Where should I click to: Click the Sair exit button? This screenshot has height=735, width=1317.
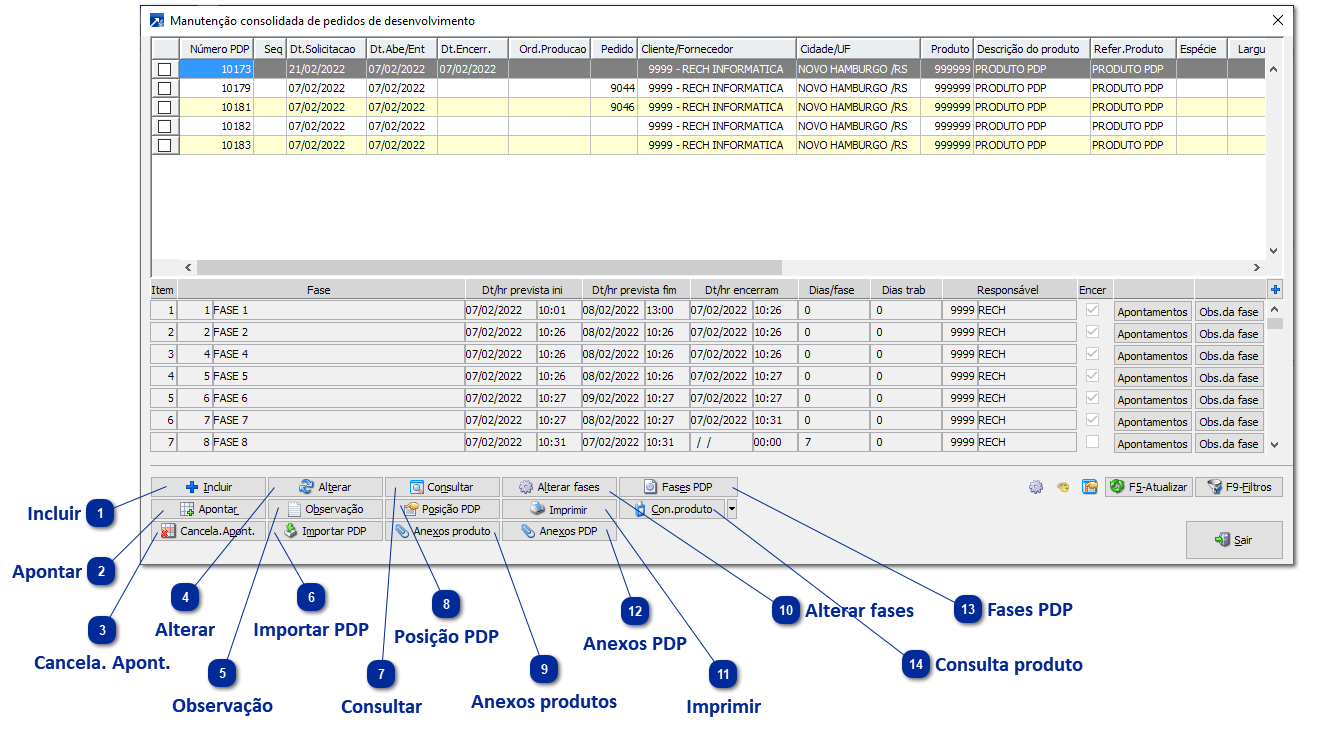click(1233, 539)
